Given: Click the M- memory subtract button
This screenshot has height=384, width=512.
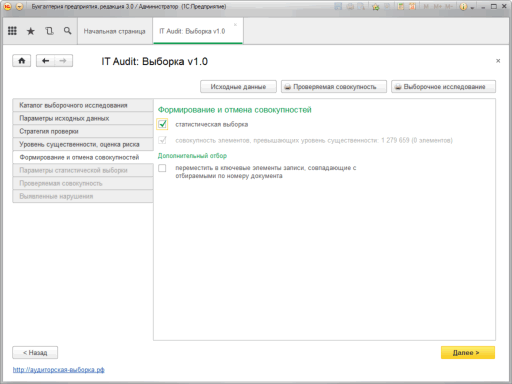Looking at the screenshot, I should point(449,6).
